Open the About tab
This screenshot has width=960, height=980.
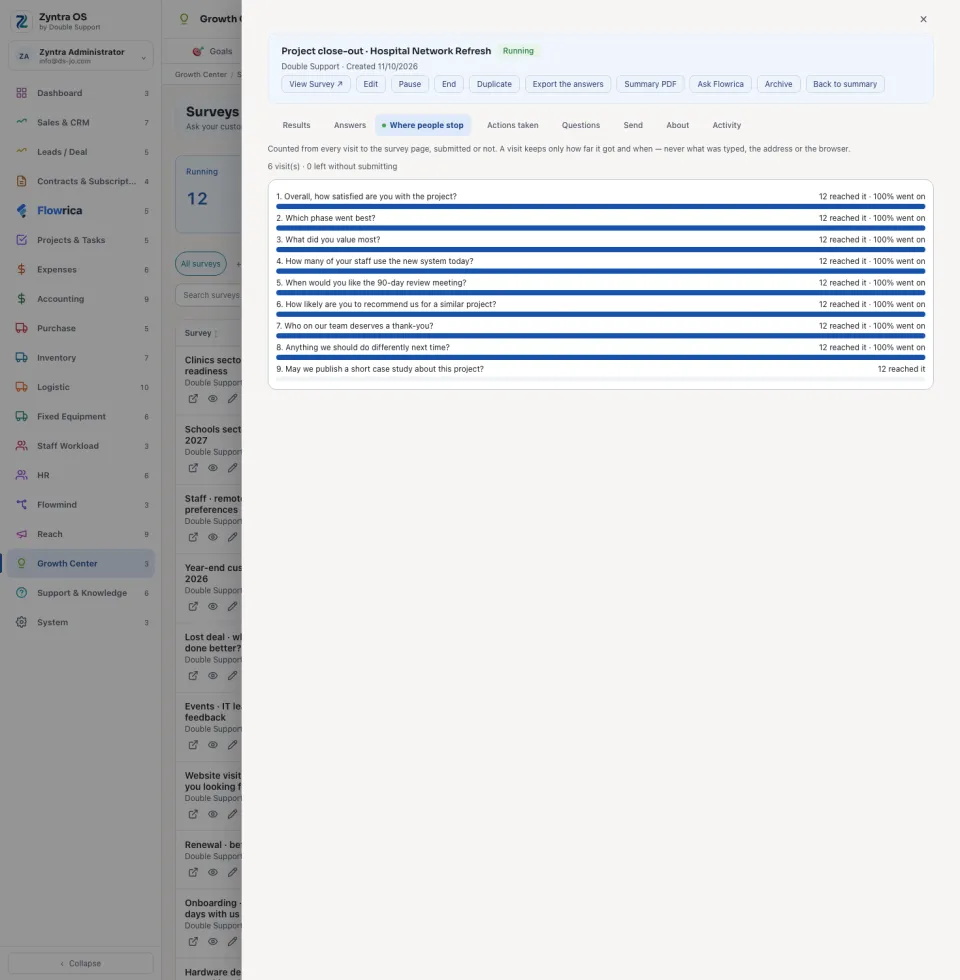pos(678,125)
